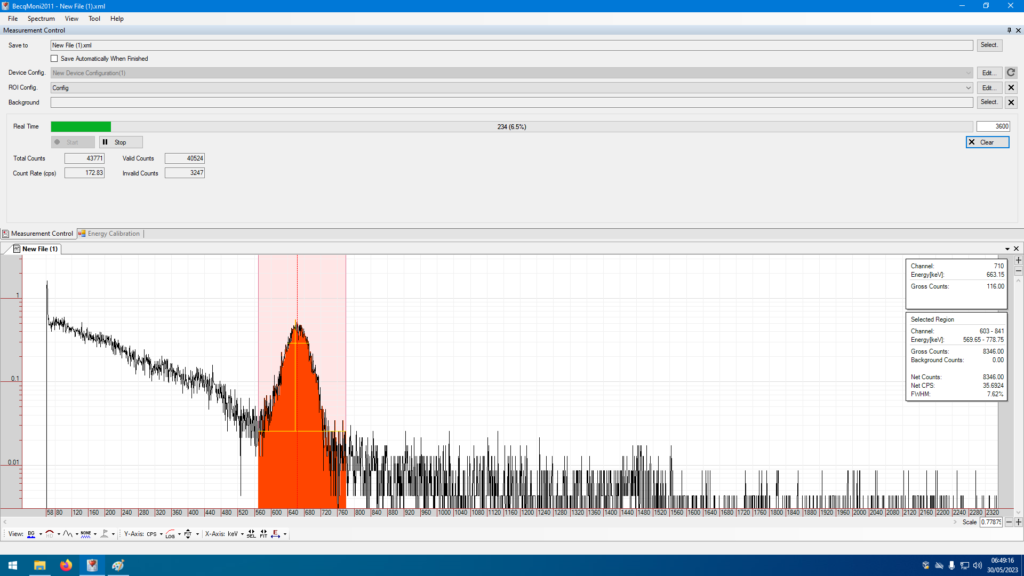Toggle the LOG Y-axis scale icon
The height and width of the screenshot is (576, 1024).
click(x=170, y=534)
